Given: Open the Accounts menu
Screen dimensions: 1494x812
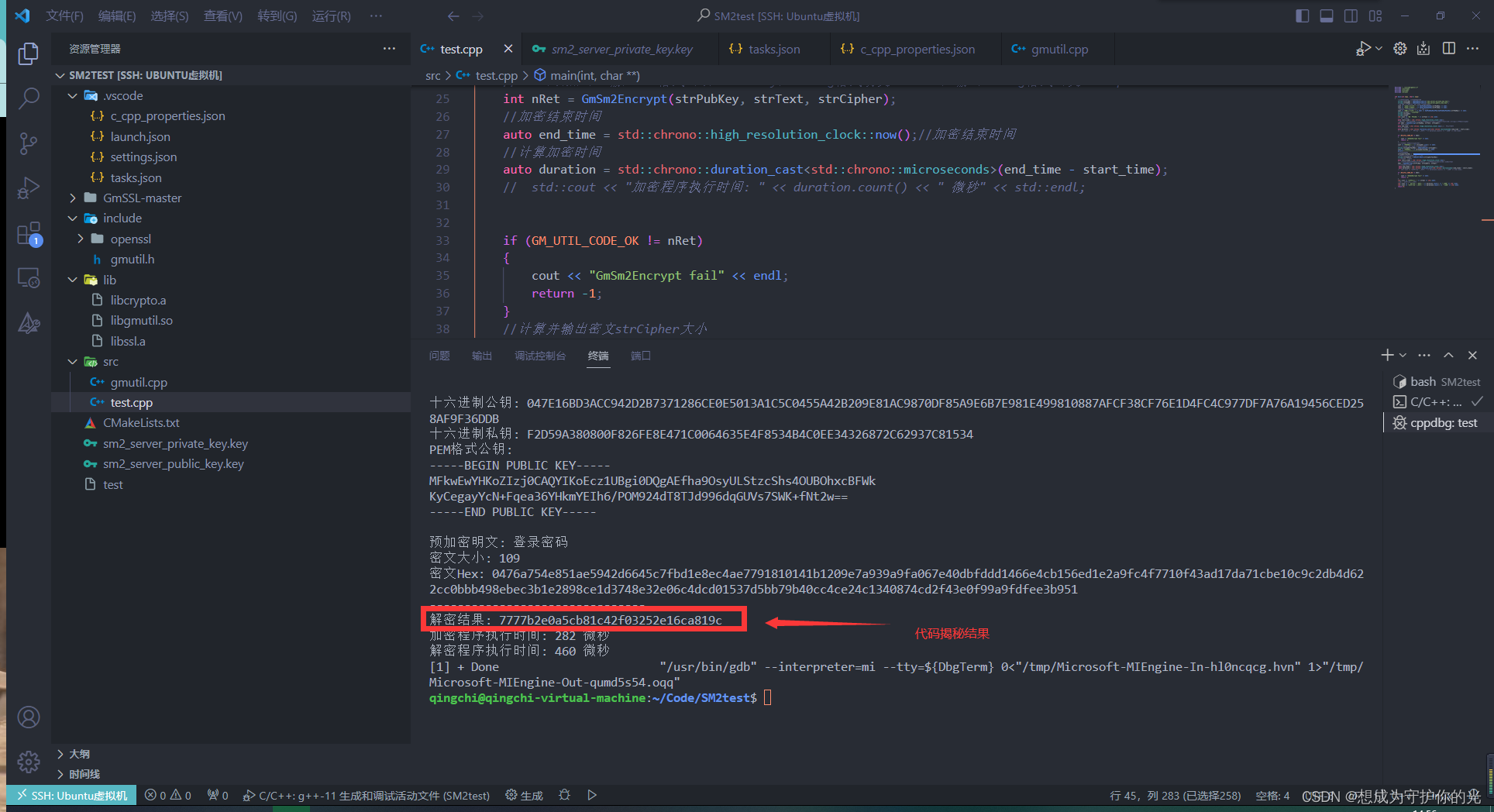Looking at the screenshot, I should pyautogui.click(x=29, y=717).
